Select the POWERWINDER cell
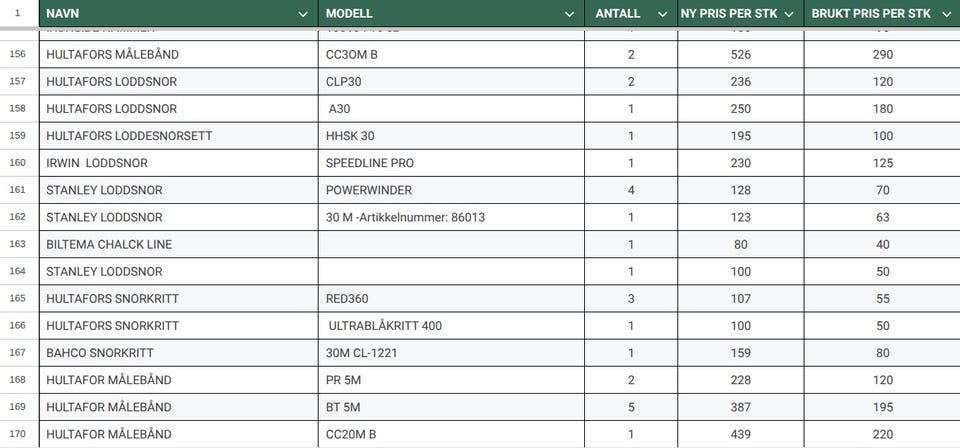960x448 pixels. click(451, 190)
